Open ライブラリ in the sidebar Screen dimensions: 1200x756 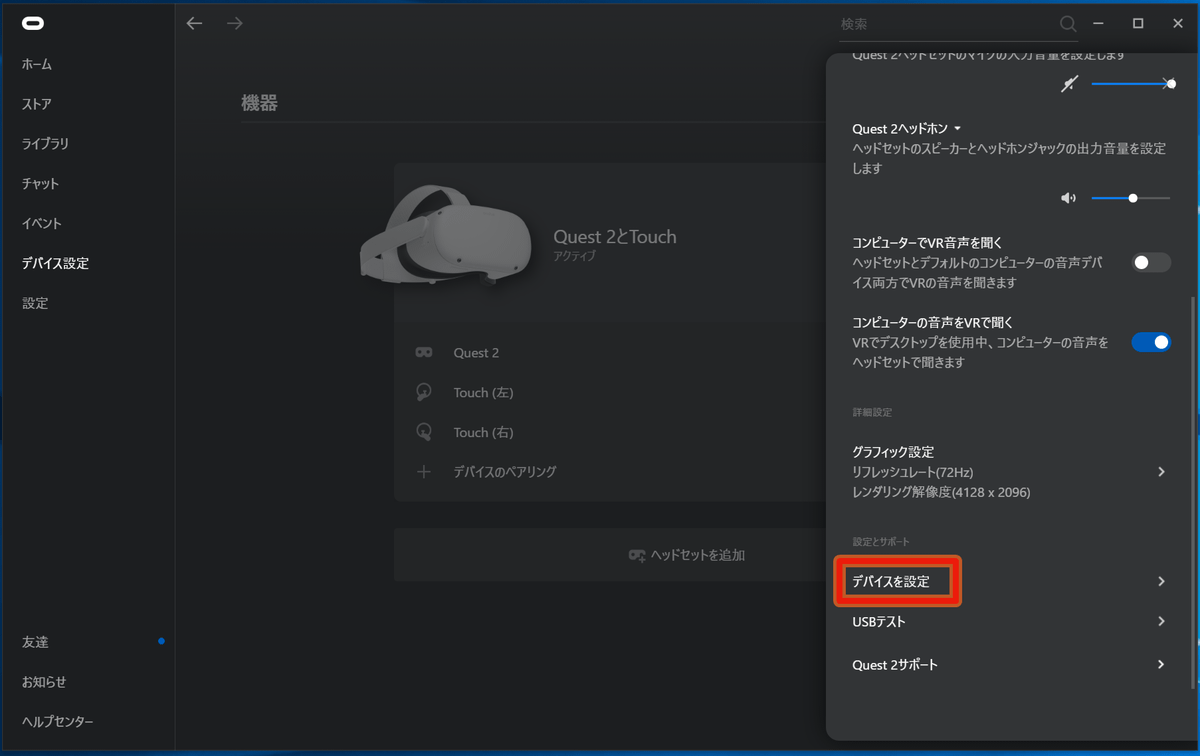[46, 144]
